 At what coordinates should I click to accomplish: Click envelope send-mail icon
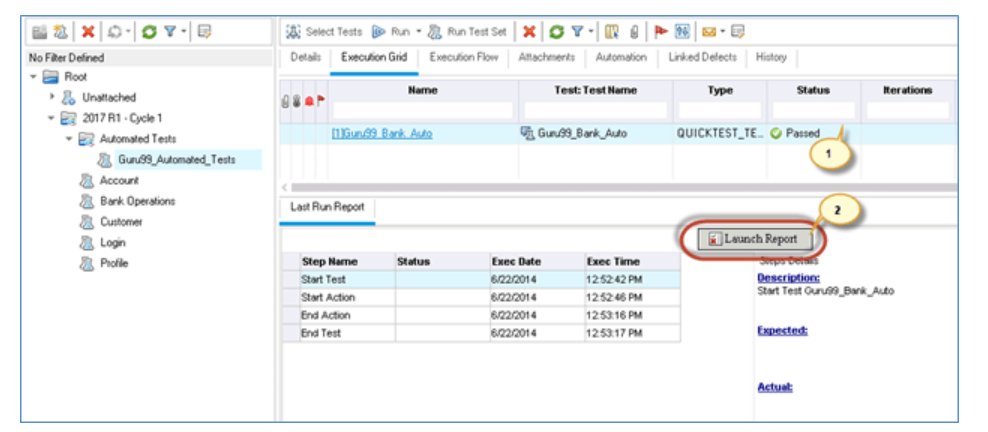(709, 31)
